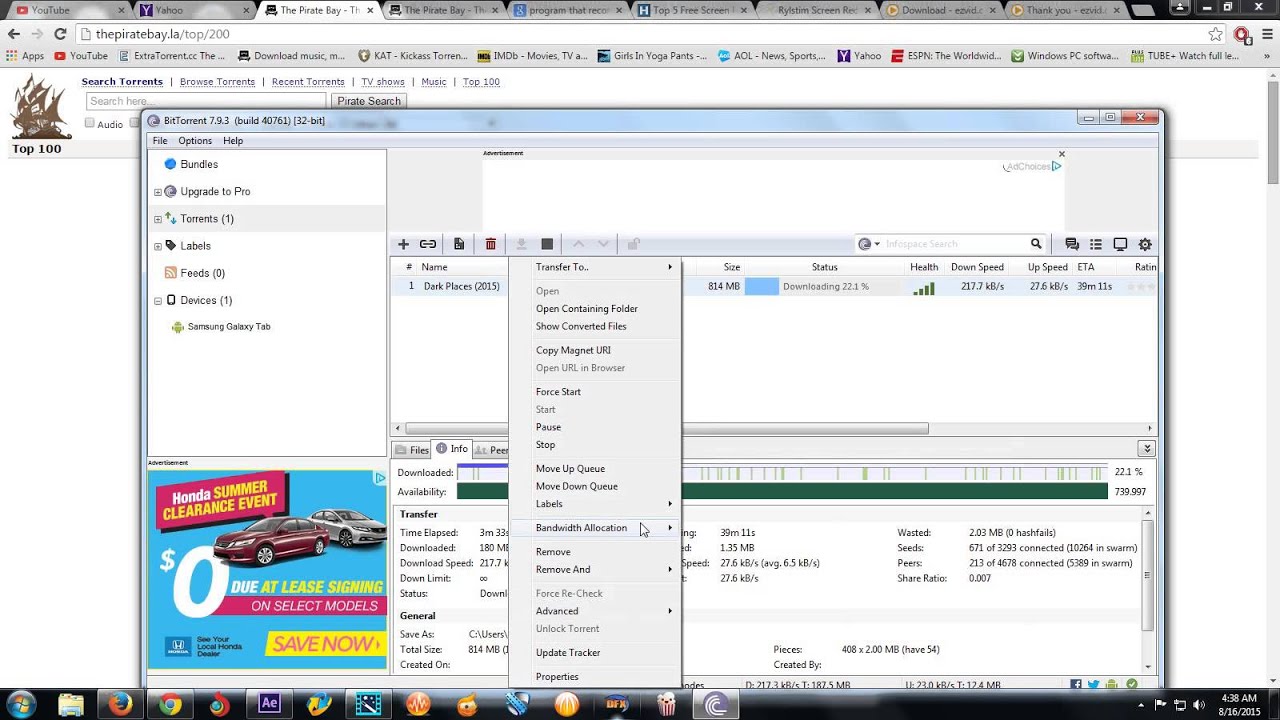1280x720 pixels.
Task: Click the BitTorrent icon in taskbar
Action: [x=716, y=704]
